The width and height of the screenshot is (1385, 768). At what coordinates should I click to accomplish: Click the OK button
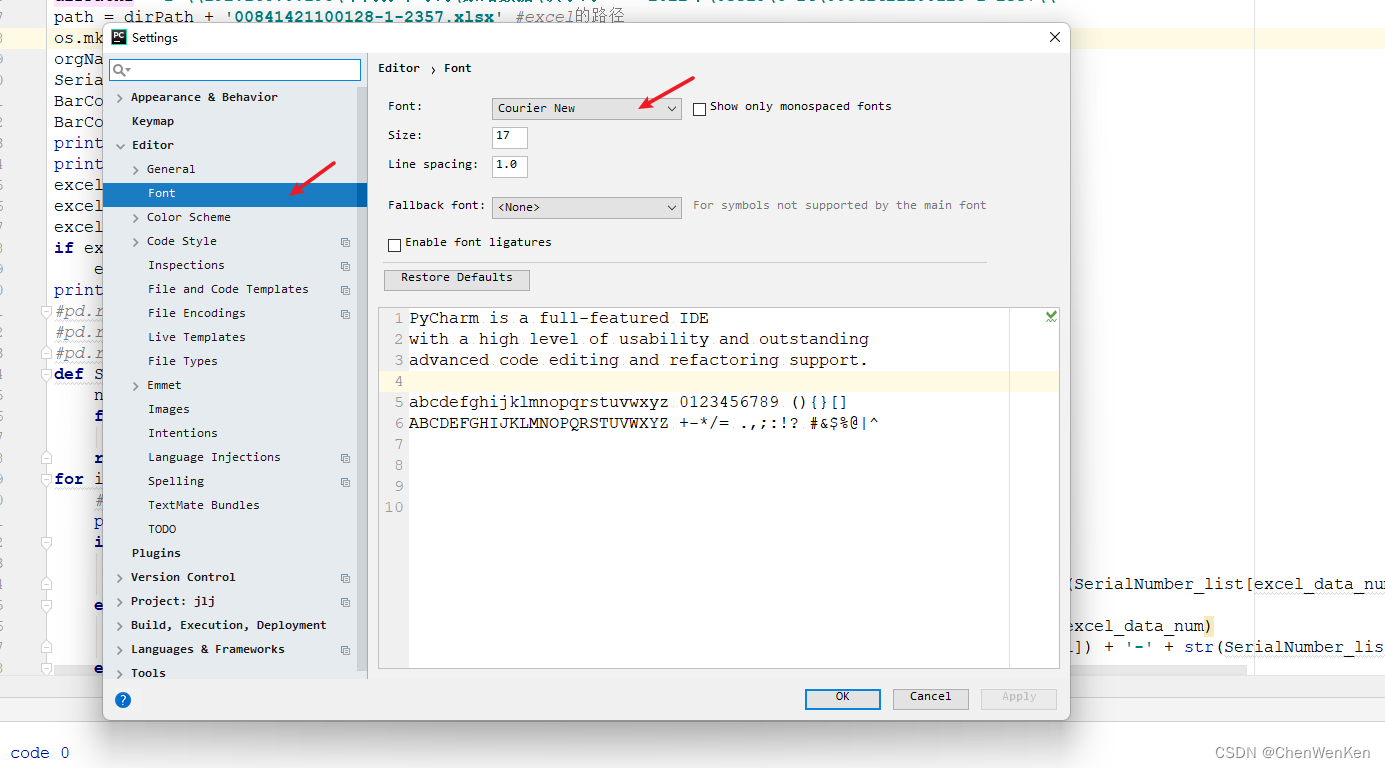(843, 698)
